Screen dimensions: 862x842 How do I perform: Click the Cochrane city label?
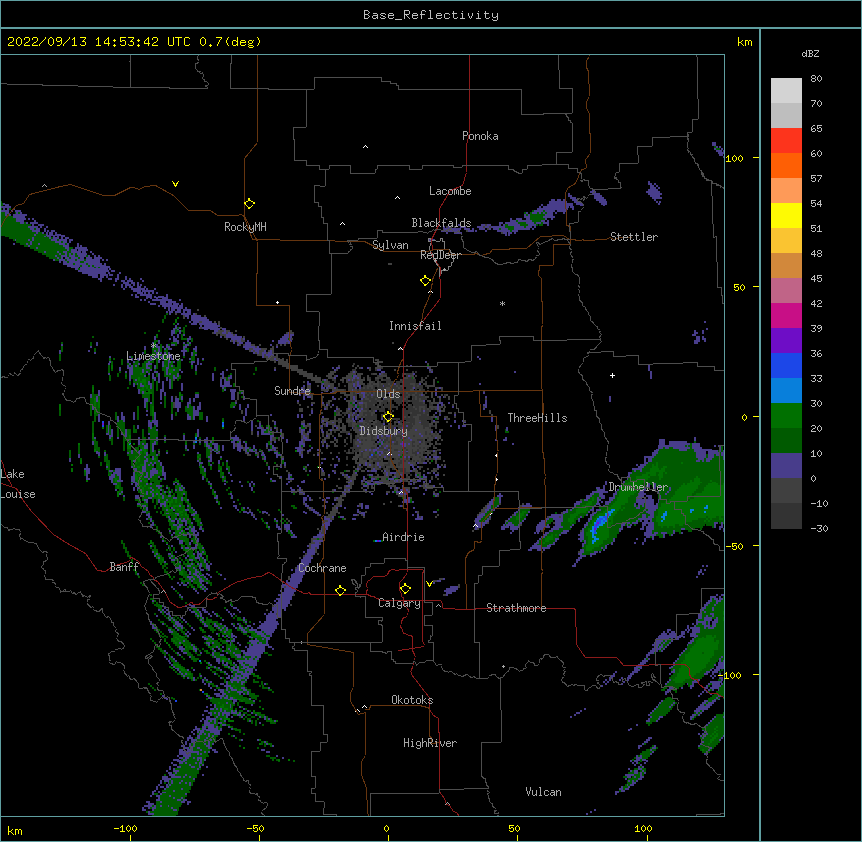(322, 568)
